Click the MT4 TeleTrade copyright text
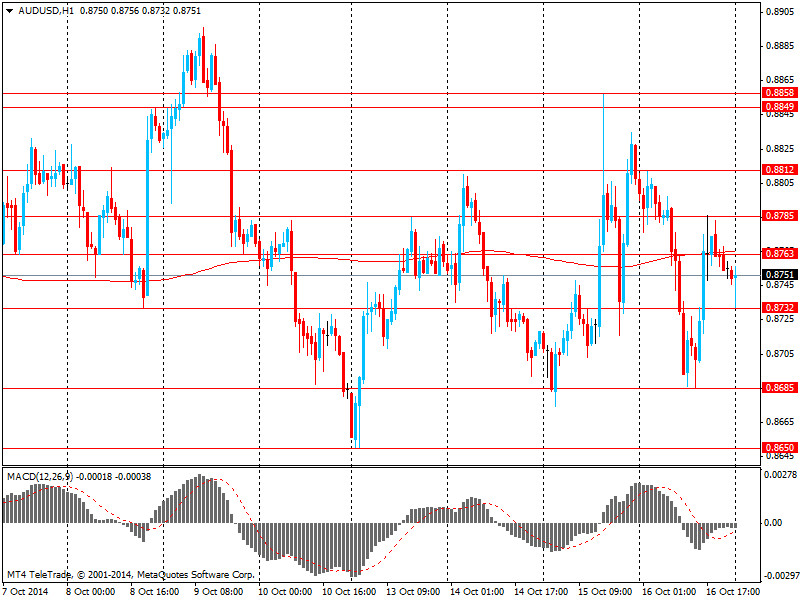 tap(130, 575)
